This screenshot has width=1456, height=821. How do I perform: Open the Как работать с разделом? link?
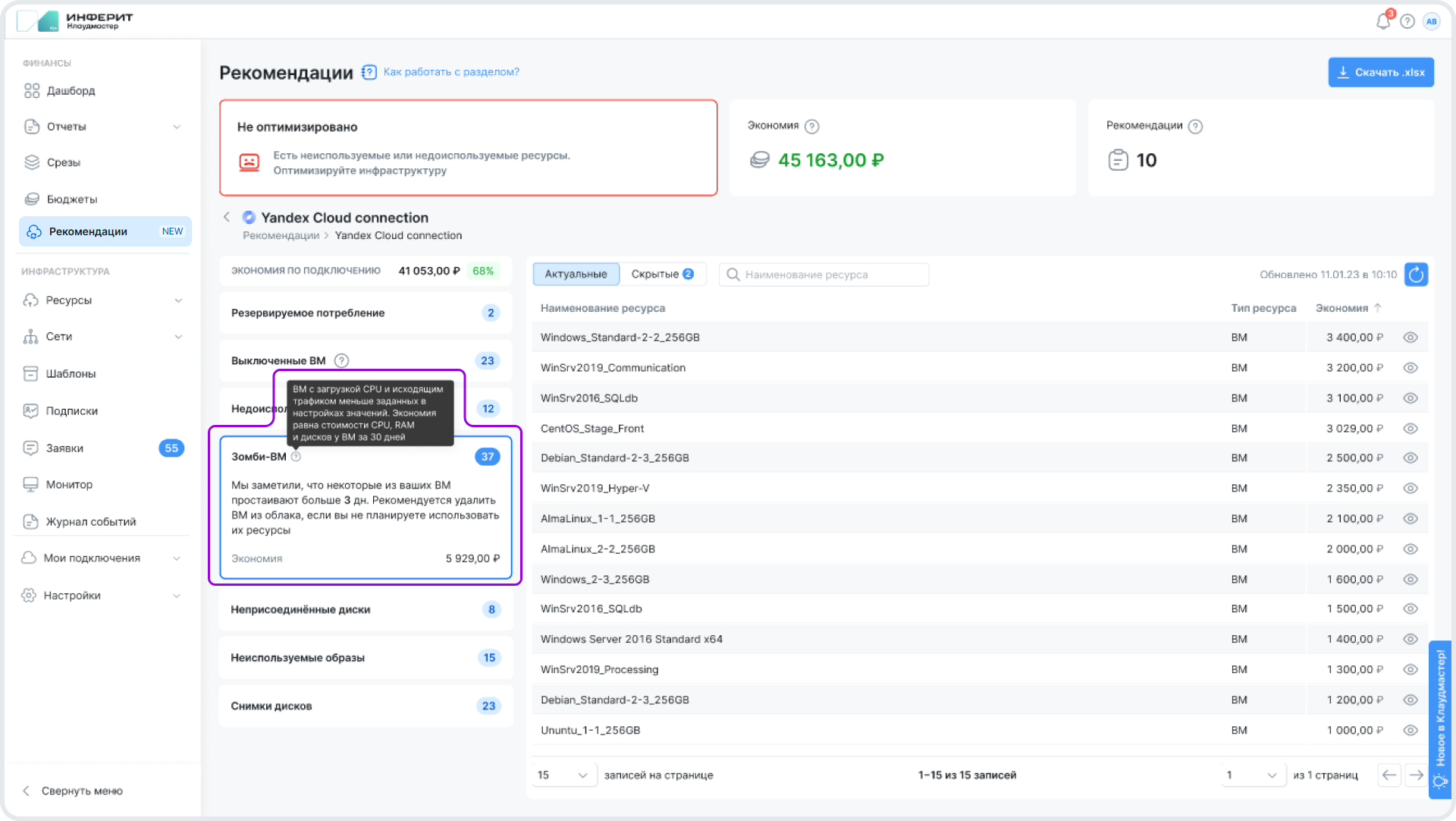pyautogui.click(x=450, y=72)
